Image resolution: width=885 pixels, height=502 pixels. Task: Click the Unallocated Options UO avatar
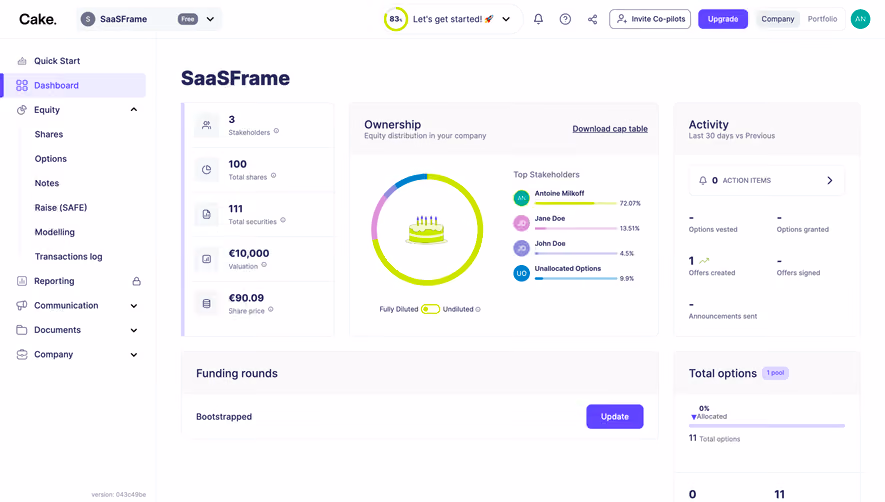[x=522, y=273]
